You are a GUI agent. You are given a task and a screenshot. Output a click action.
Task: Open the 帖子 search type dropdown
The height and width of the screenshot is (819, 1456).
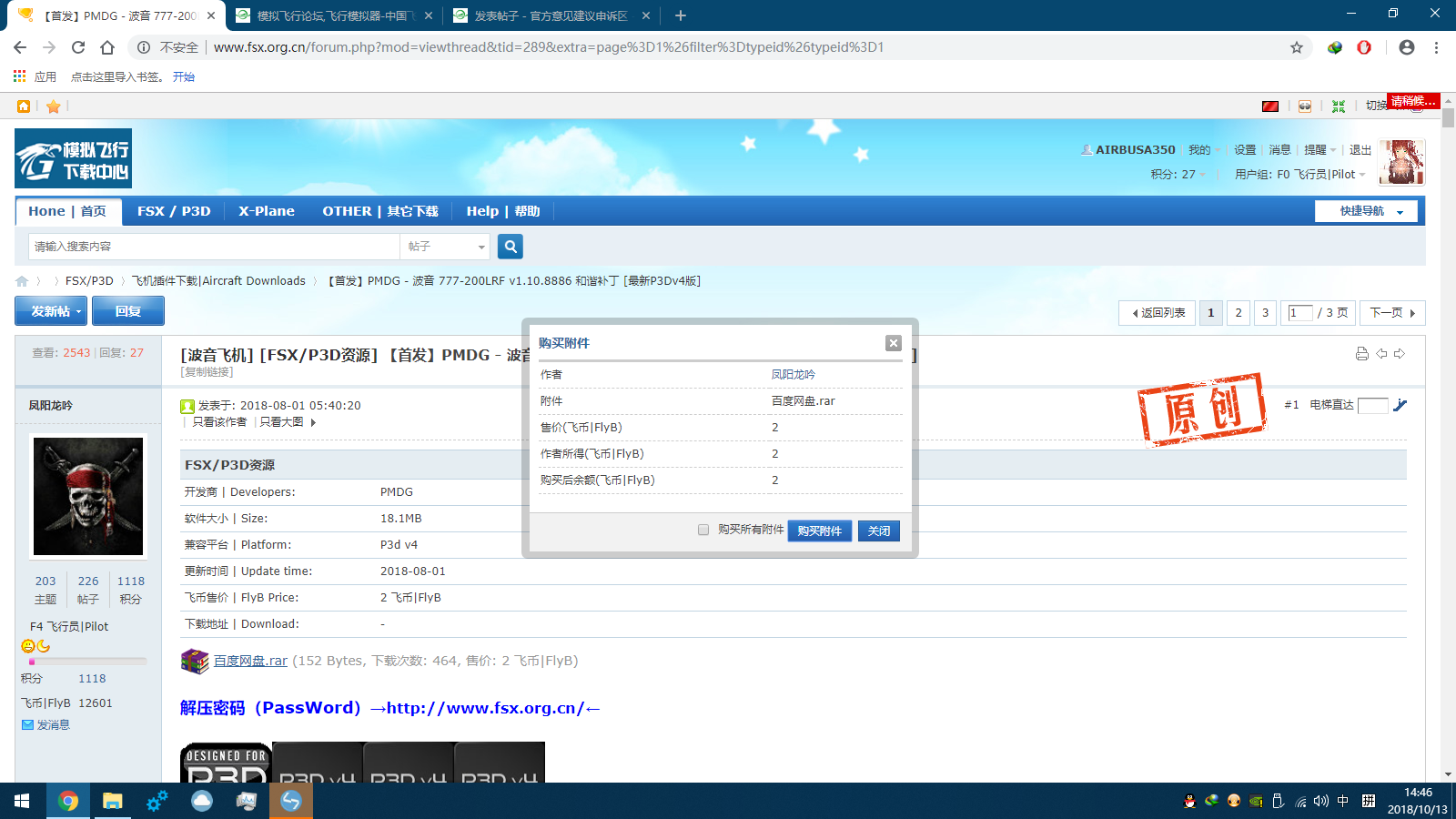point(446,247)
